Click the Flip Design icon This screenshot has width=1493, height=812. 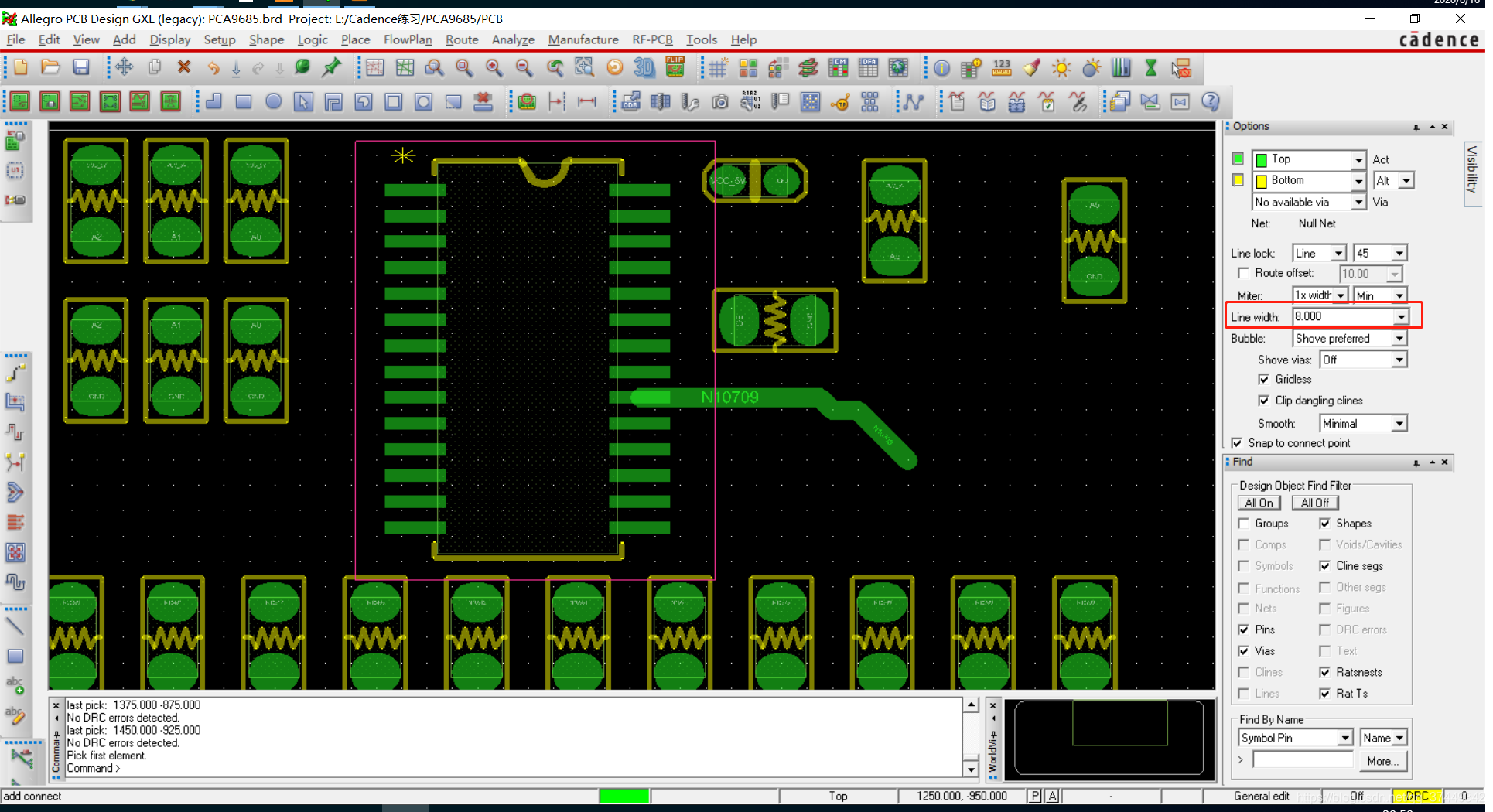(675, 68)
